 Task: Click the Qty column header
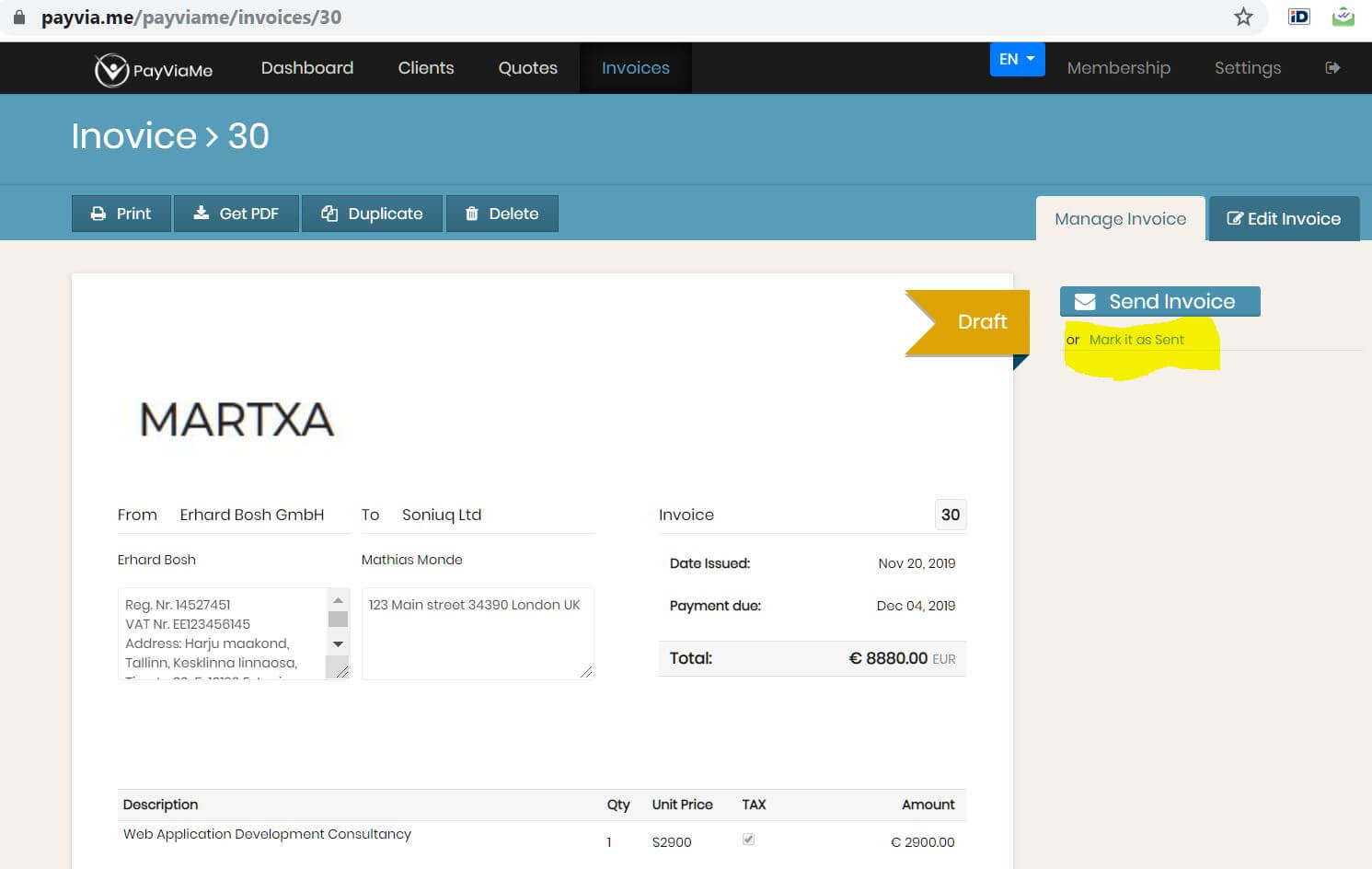[x=618, y=805]
